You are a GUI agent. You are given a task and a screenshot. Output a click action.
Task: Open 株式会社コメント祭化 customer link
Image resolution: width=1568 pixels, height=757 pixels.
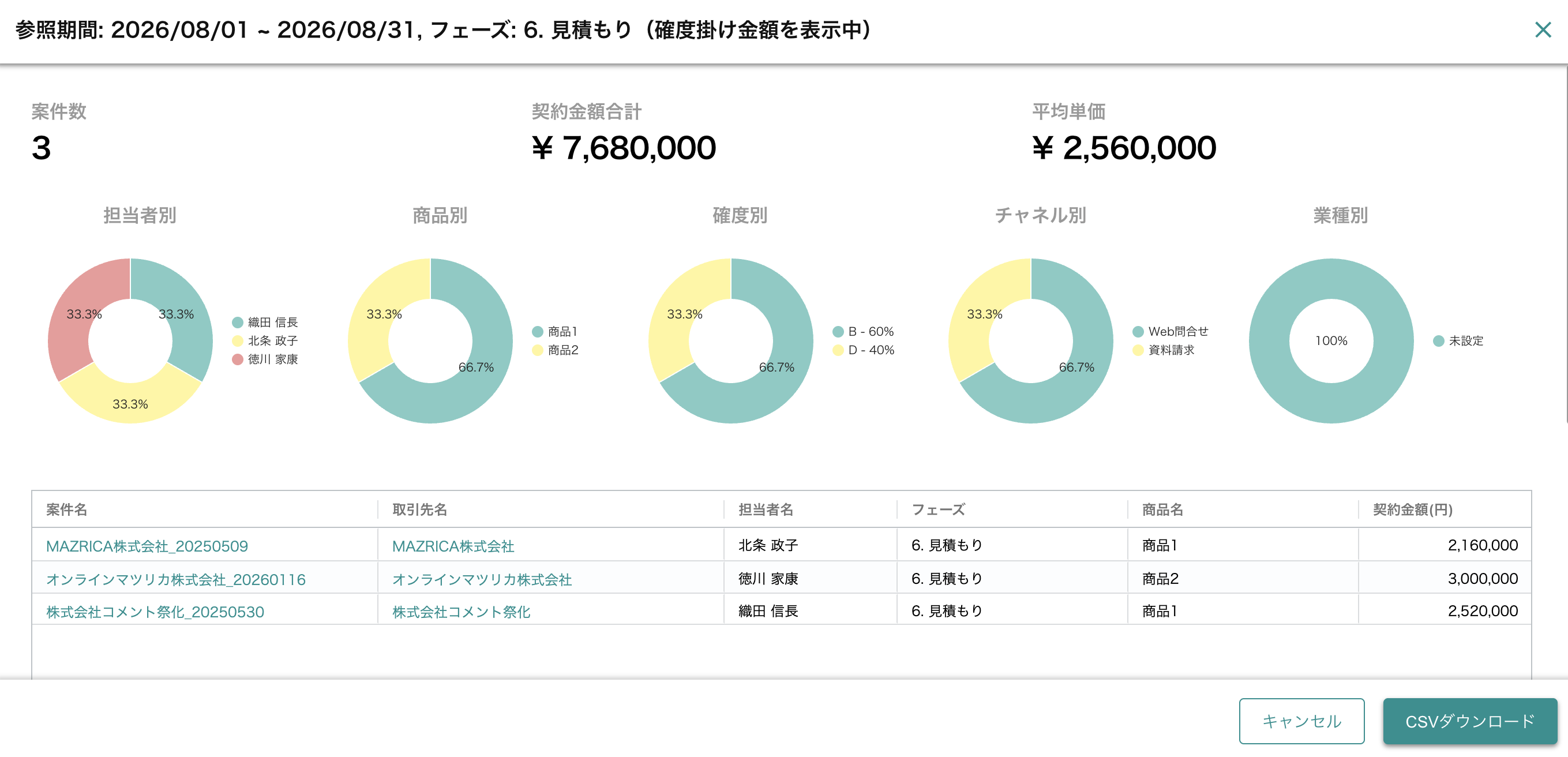coord(462,612)
